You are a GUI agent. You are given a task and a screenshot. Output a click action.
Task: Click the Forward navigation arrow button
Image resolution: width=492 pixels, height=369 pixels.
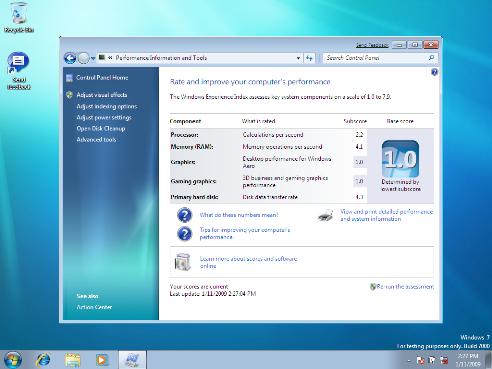click(84, 58)
